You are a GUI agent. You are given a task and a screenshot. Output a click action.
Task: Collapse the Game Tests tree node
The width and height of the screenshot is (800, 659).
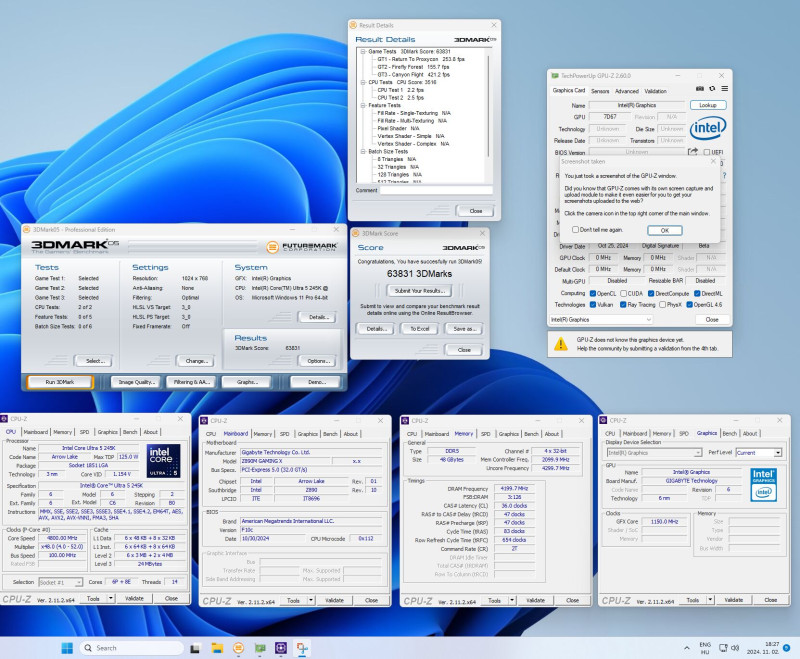[x=363, y=52]
